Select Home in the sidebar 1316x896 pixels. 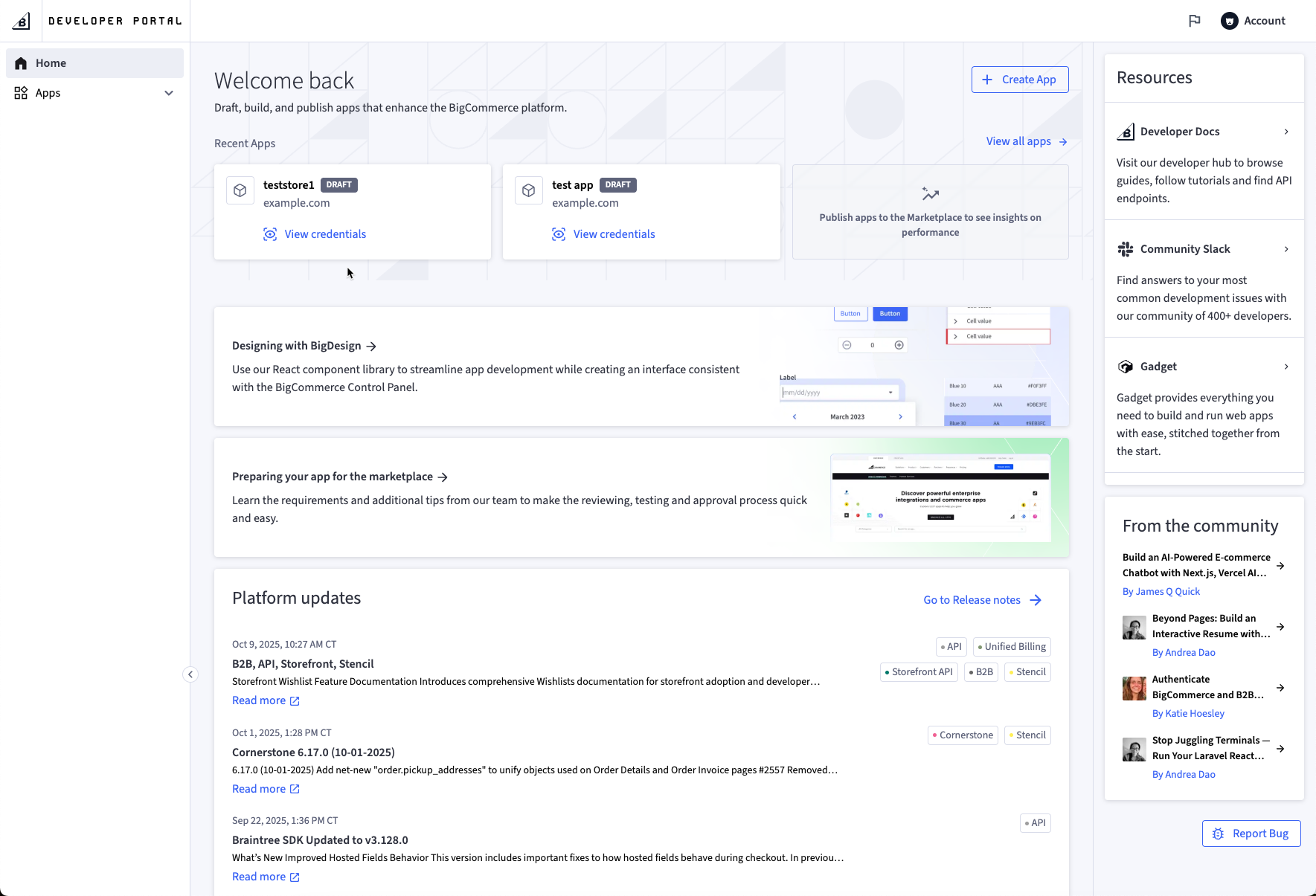click(94, 63)
